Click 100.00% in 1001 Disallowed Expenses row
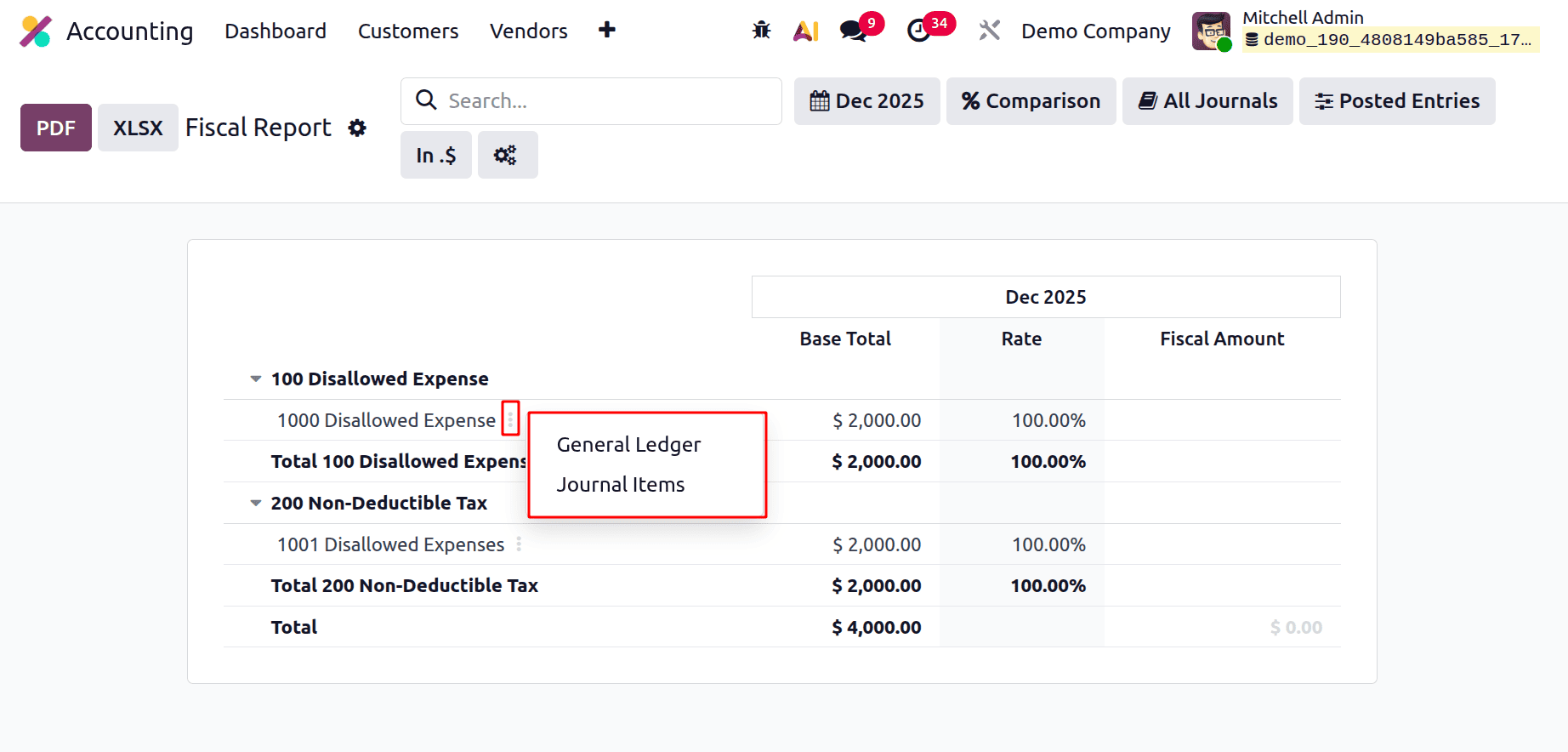The height and width of the screenshot is (752, 1568). pos(1048,544)
